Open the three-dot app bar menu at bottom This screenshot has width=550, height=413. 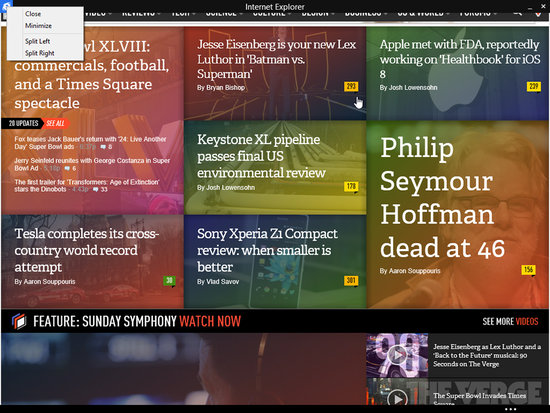(511, 409)
